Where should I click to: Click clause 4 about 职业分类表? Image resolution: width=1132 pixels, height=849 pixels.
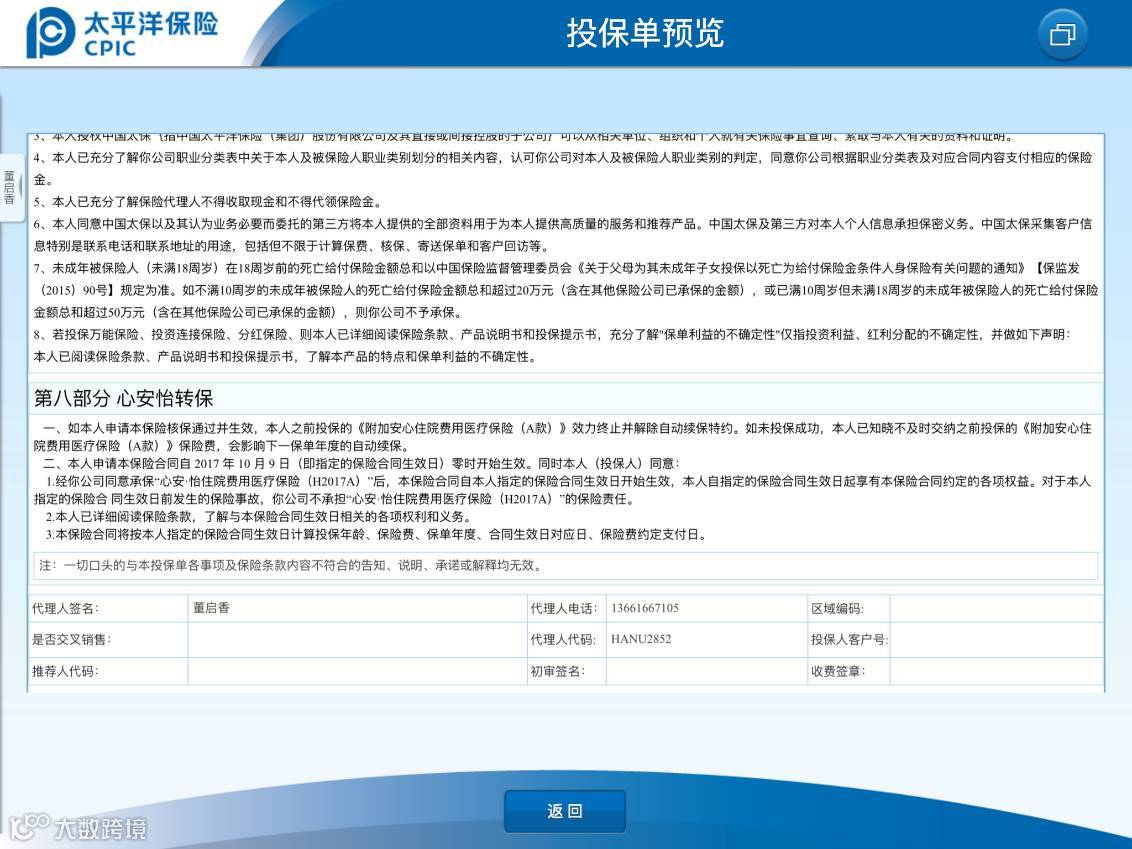[563, 168]
